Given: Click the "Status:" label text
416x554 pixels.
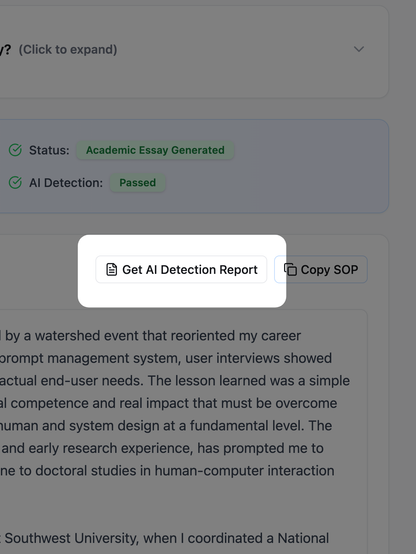Looking at the screenshot, I should [49, 150].
